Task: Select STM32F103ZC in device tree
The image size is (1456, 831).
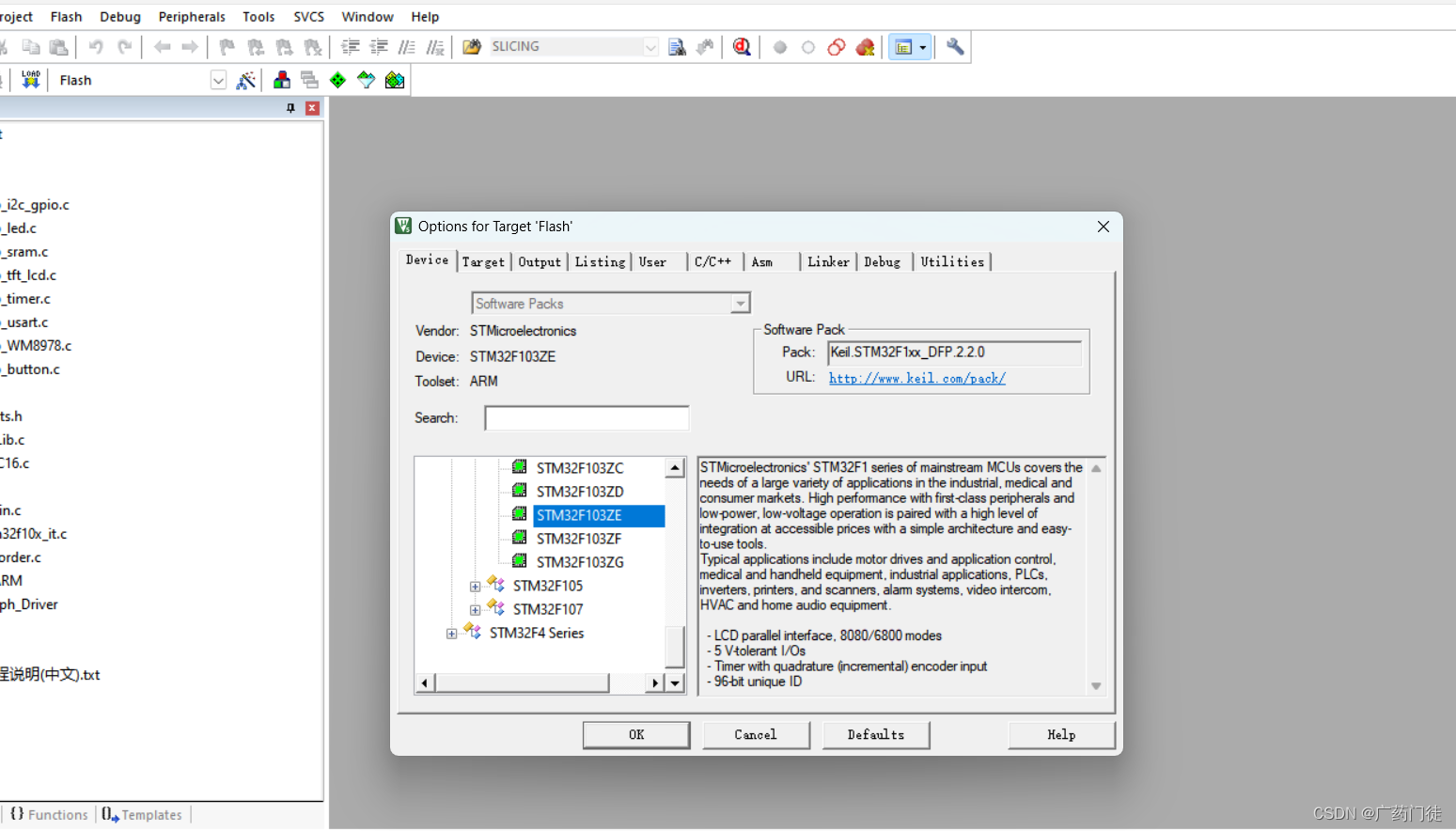Action: (x=580, y=468)
